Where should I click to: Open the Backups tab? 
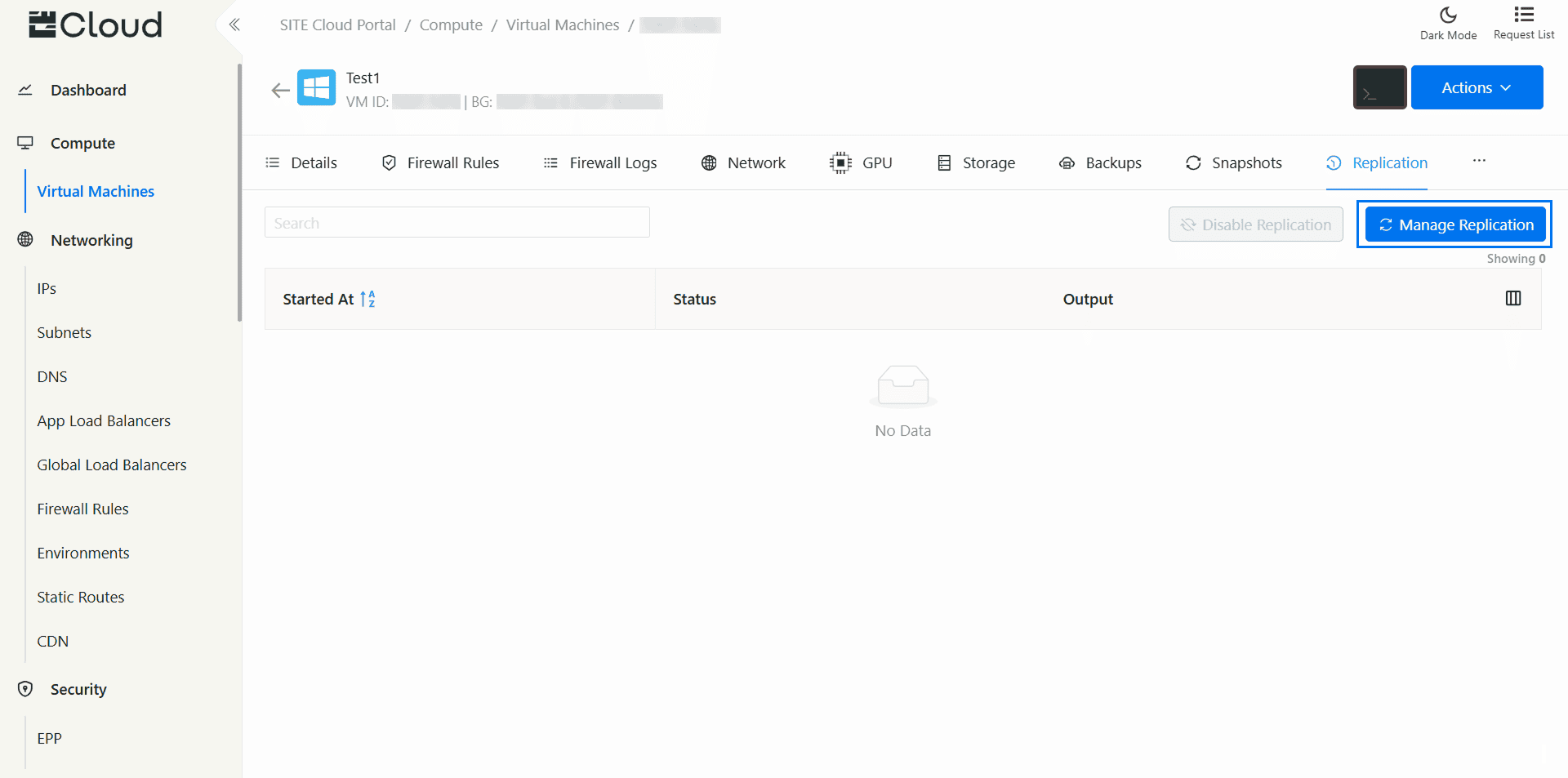1101,163
